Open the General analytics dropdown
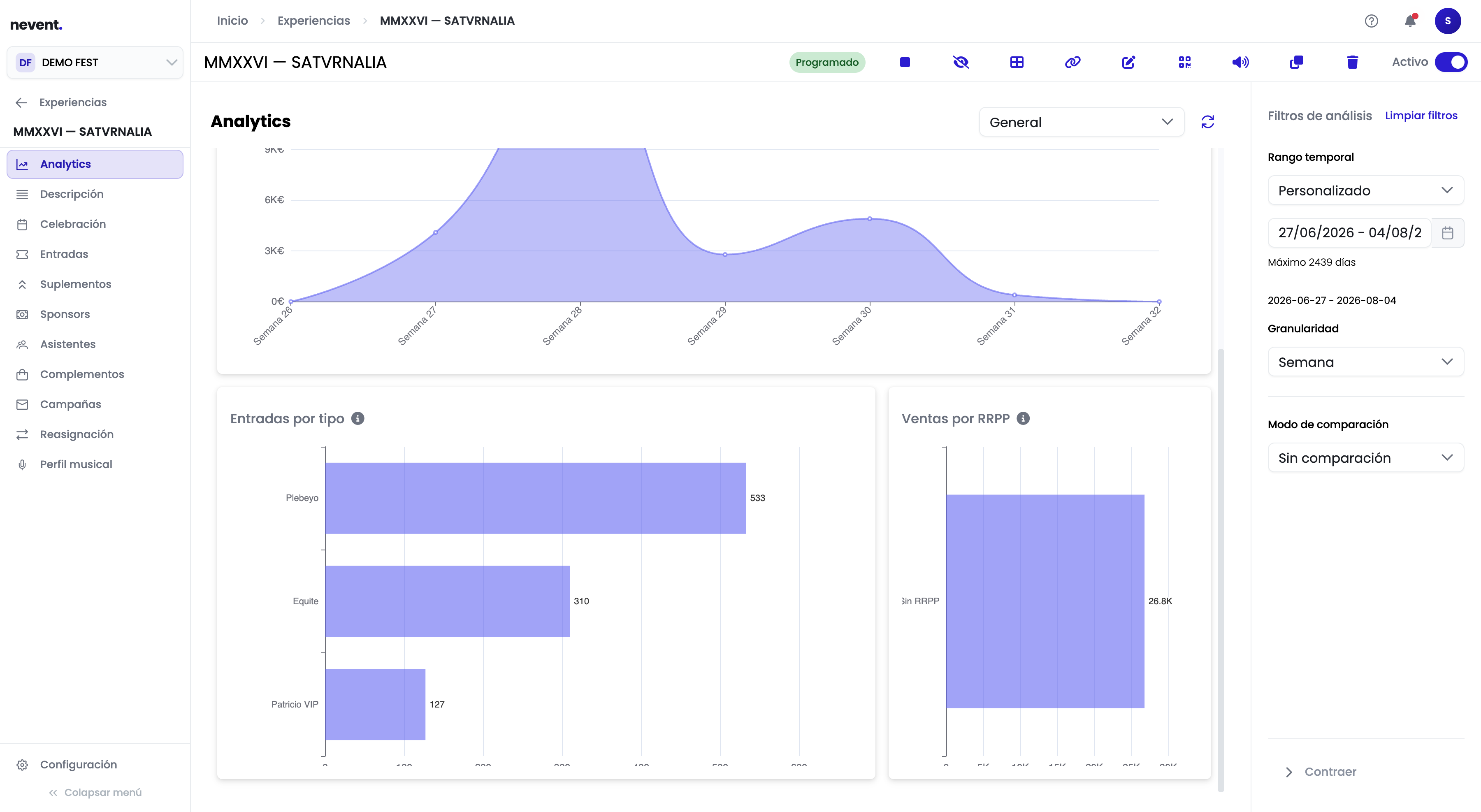 pyautogui.click(x=1082, y=122)
